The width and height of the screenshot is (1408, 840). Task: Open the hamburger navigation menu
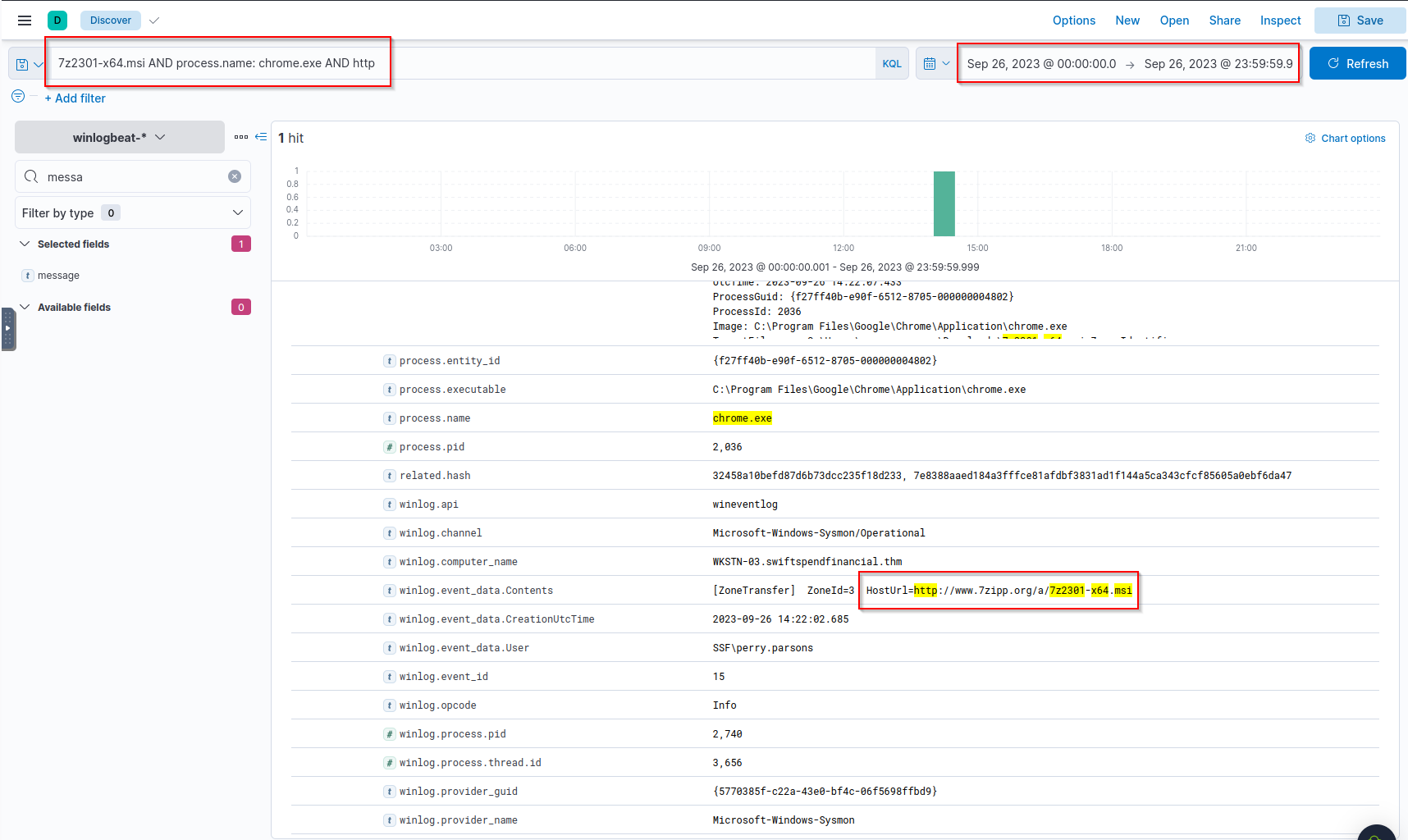25,21
